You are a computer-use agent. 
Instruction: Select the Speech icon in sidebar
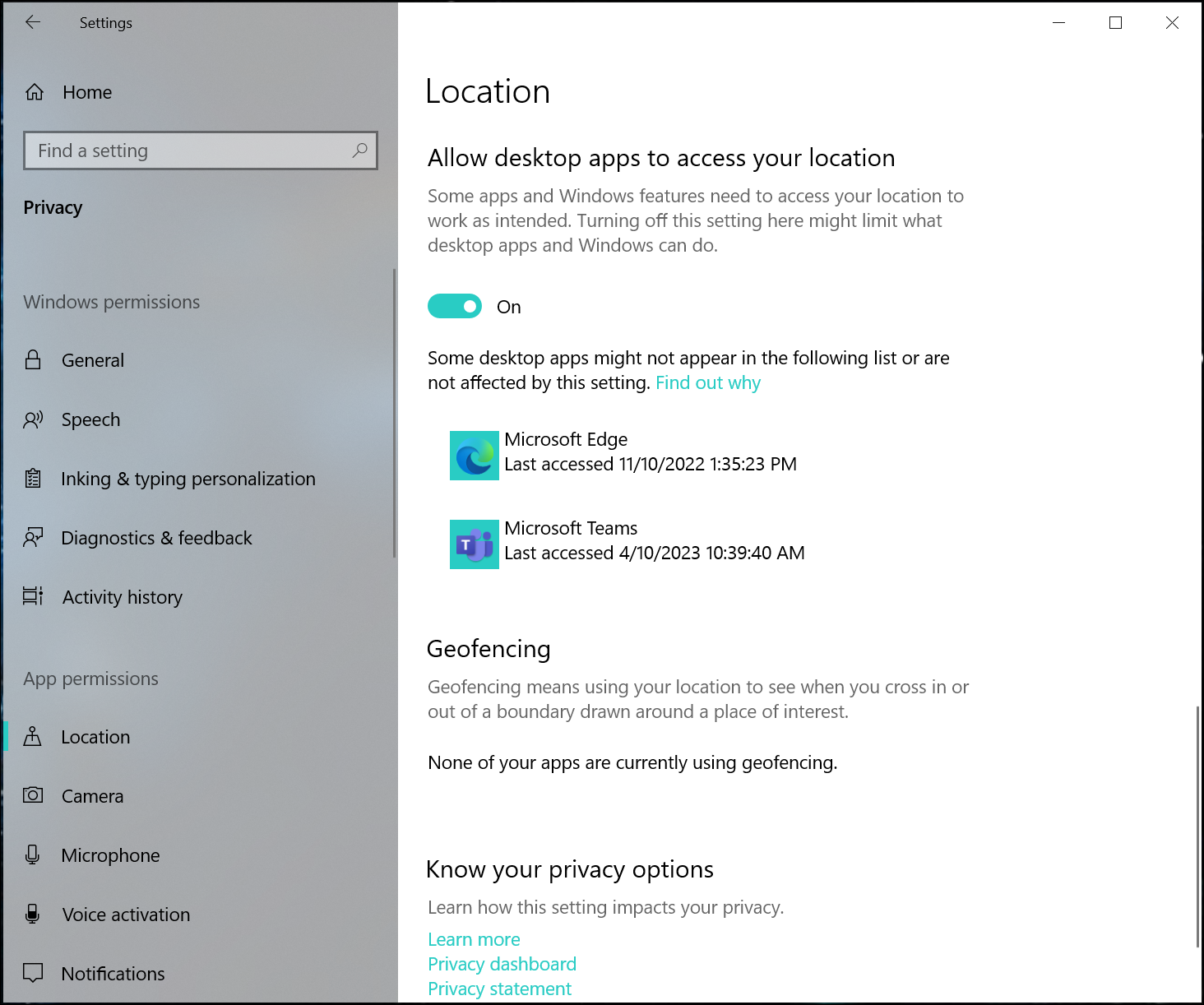(33, 419)
